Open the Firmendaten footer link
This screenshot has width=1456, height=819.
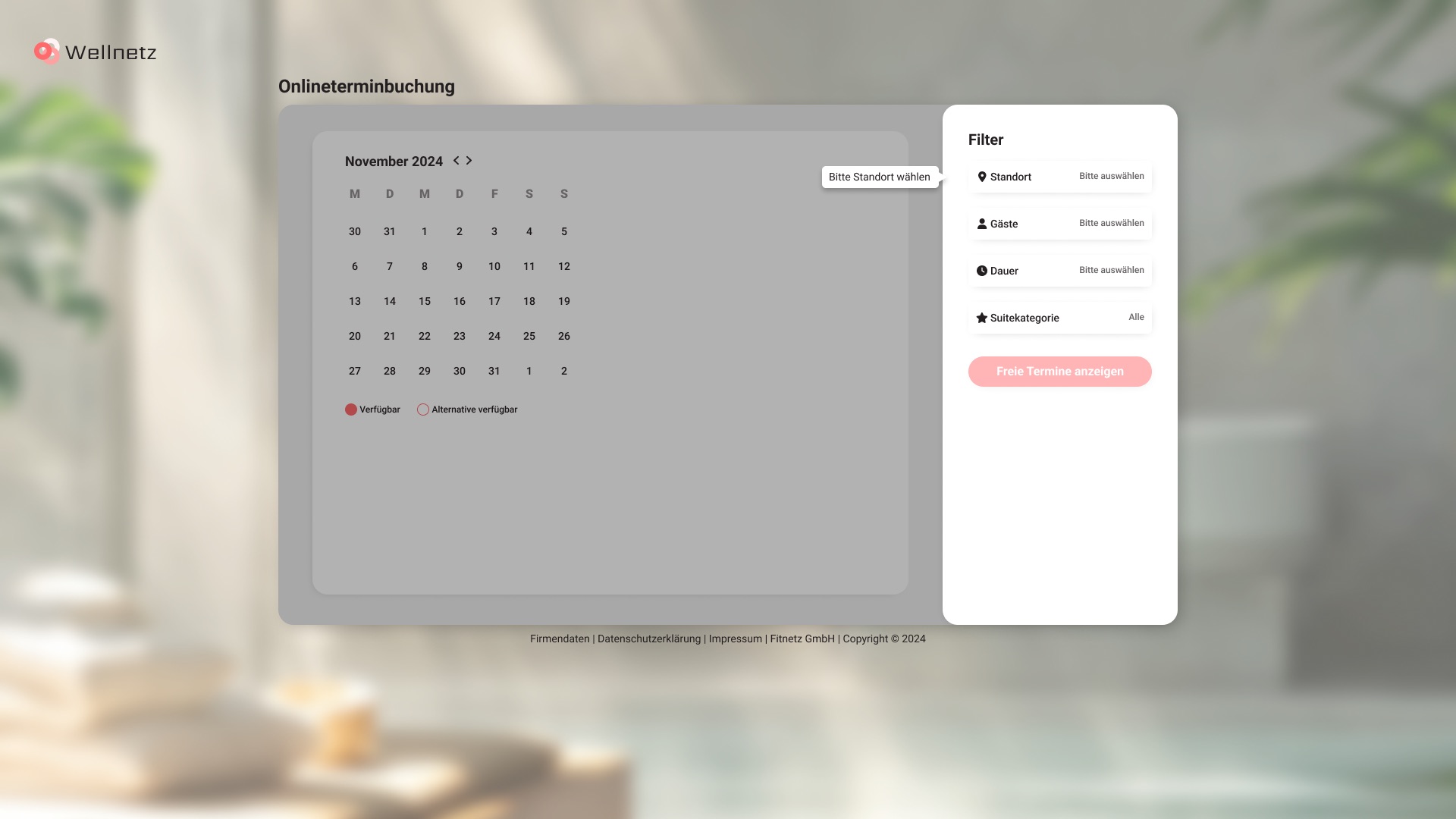(x=560, y=639)
